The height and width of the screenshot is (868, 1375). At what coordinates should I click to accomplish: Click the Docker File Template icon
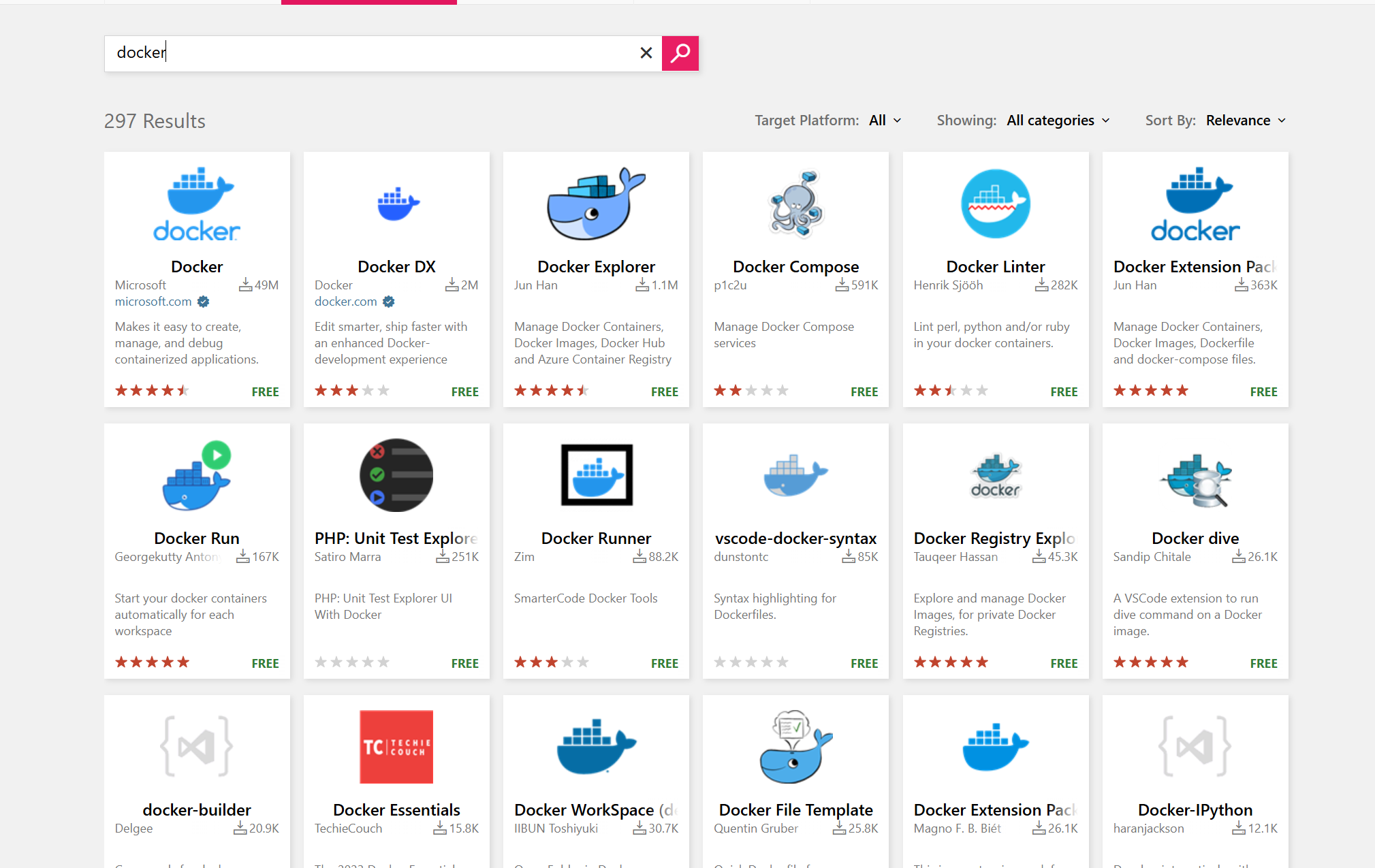795,747
